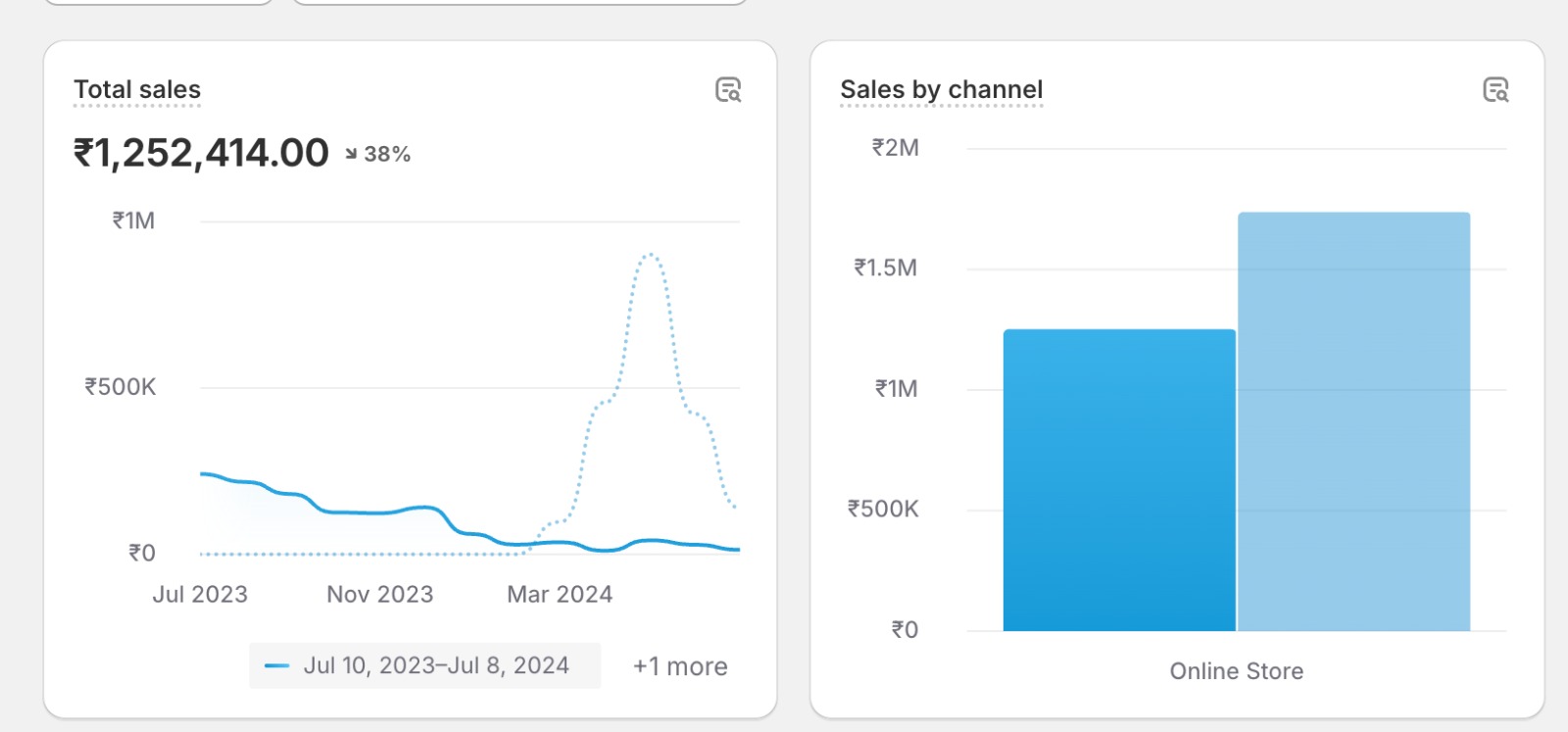The width and height of the screenshot is (1568, 732).
Task: Open the Sales by channel heading
Action: tap(941, 90)
